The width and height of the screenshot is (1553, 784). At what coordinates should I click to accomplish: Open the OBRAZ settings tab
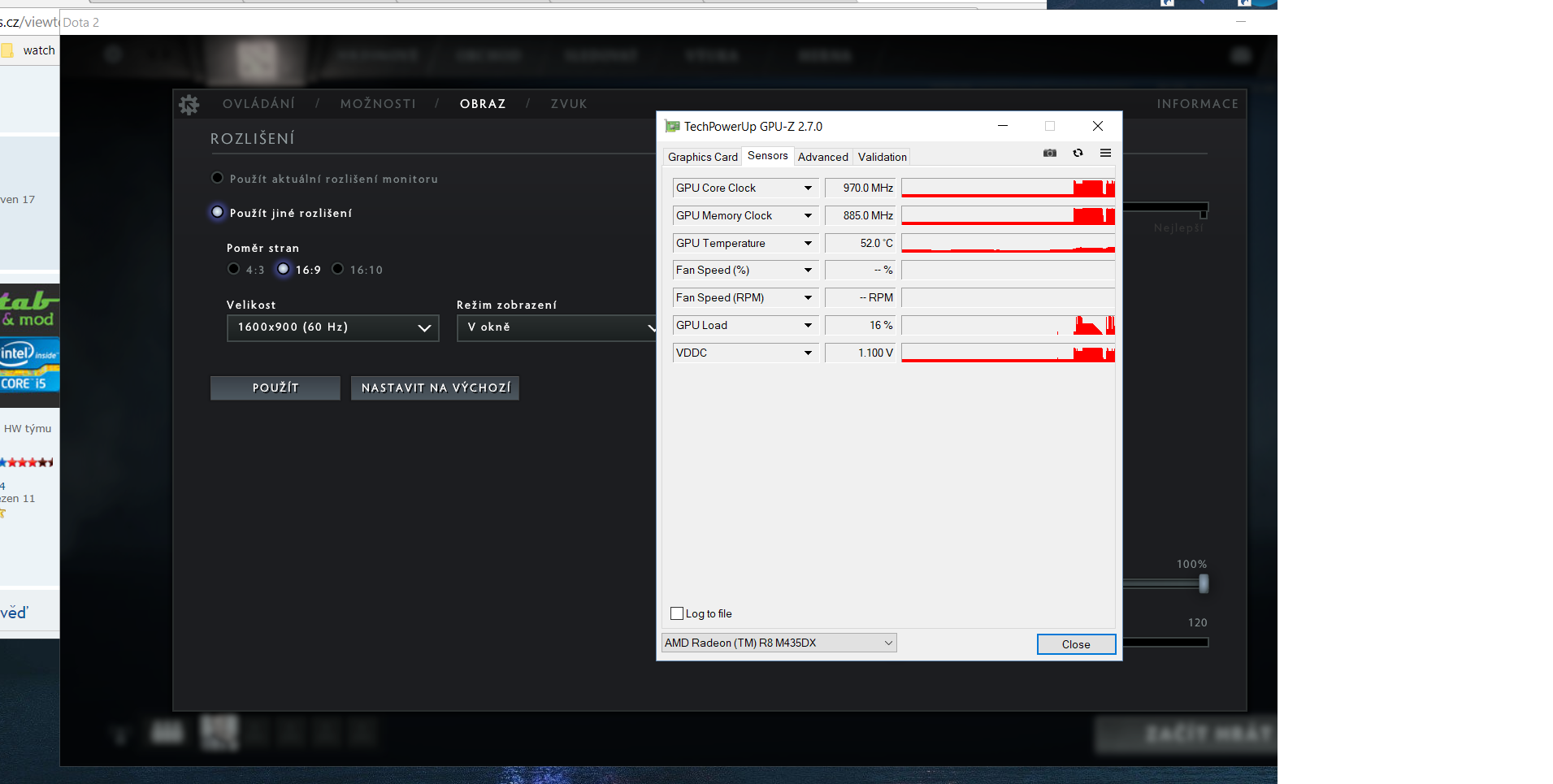coord(483,104)
